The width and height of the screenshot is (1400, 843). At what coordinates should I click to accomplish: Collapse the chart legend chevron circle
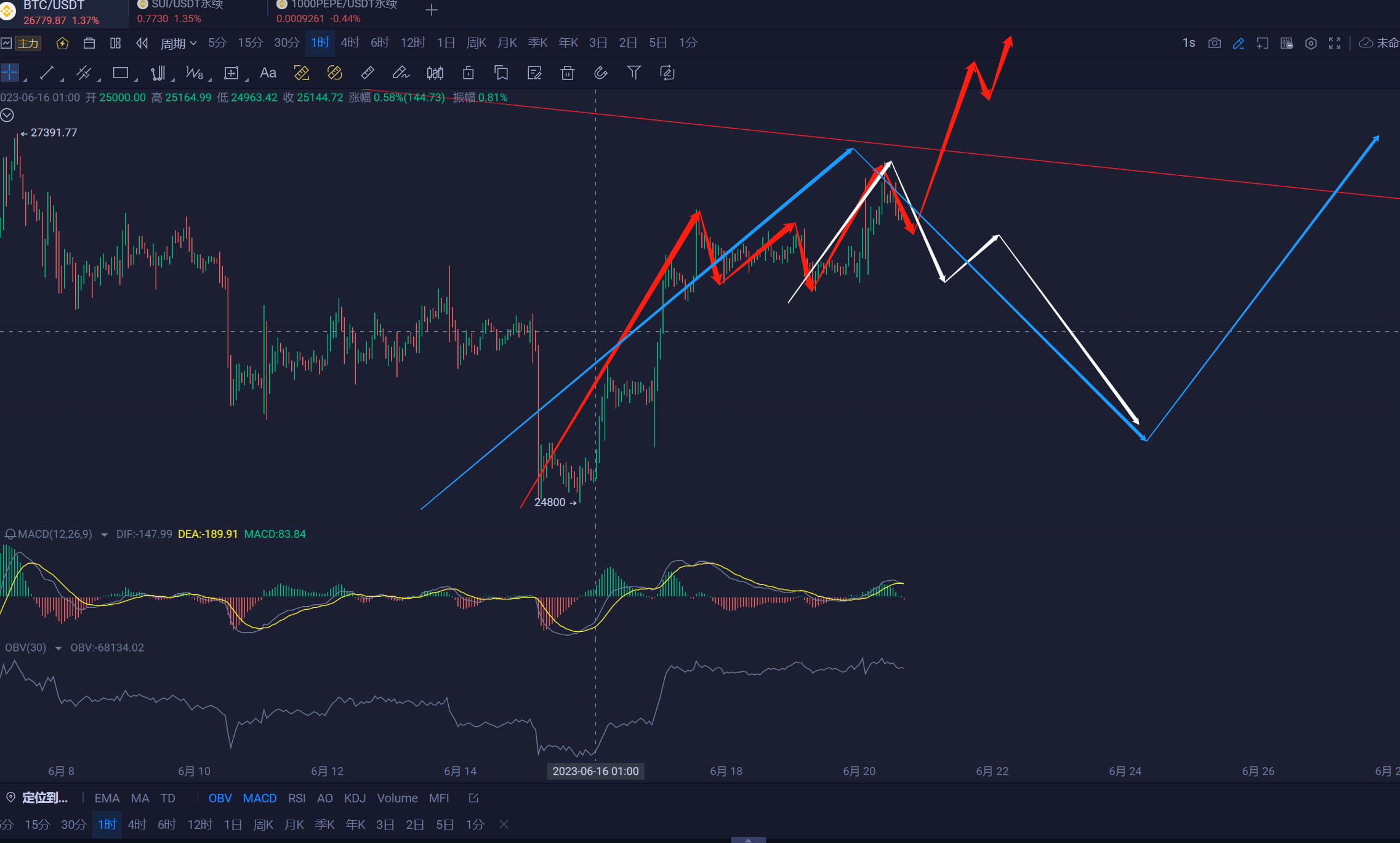pyautogui.click(x=7, y=115)
